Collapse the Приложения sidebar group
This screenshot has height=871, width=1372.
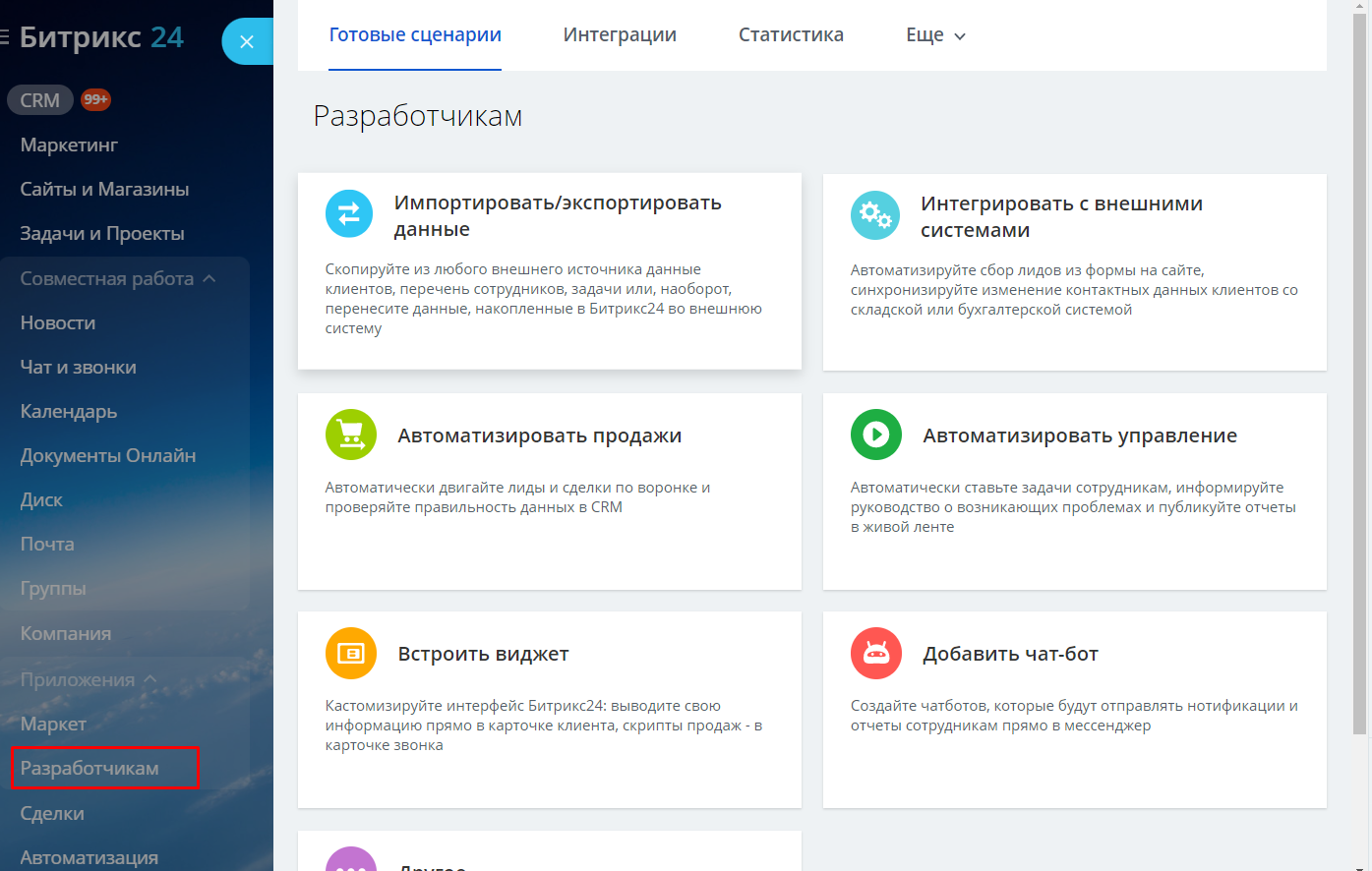pos(150,679)
